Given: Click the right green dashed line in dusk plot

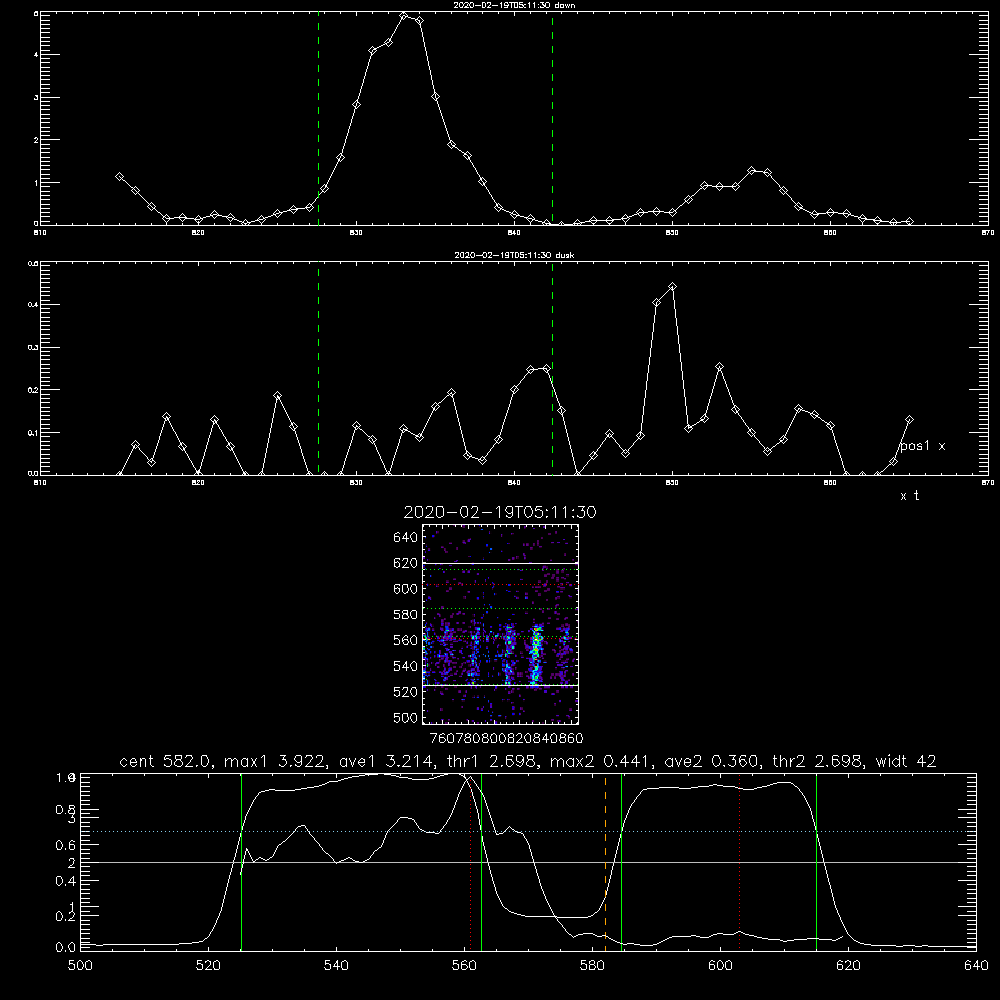Looking at the screenshot, I should tap(552, 369).
